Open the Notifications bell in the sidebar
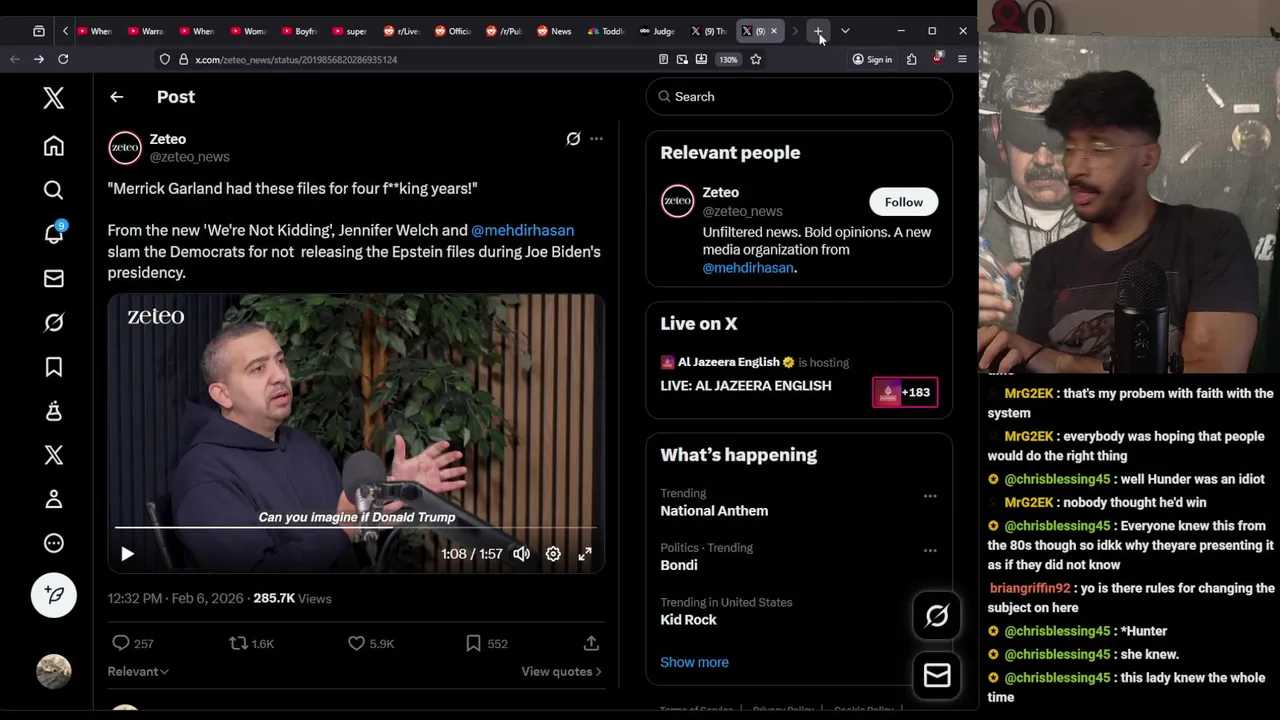This screenshot has height=720, width=1280. pos(54,234)
